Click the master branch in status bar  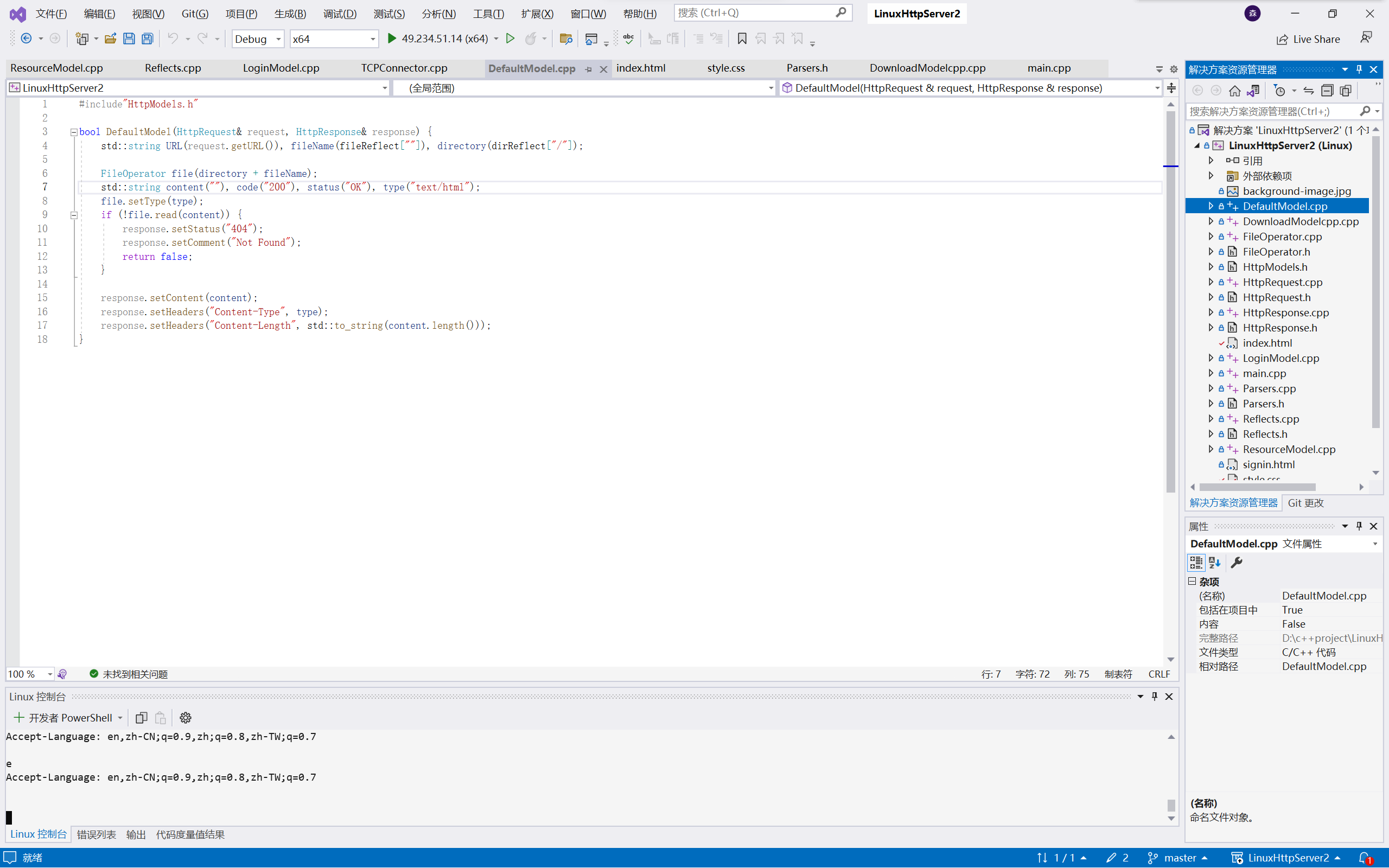[1178, 858]
